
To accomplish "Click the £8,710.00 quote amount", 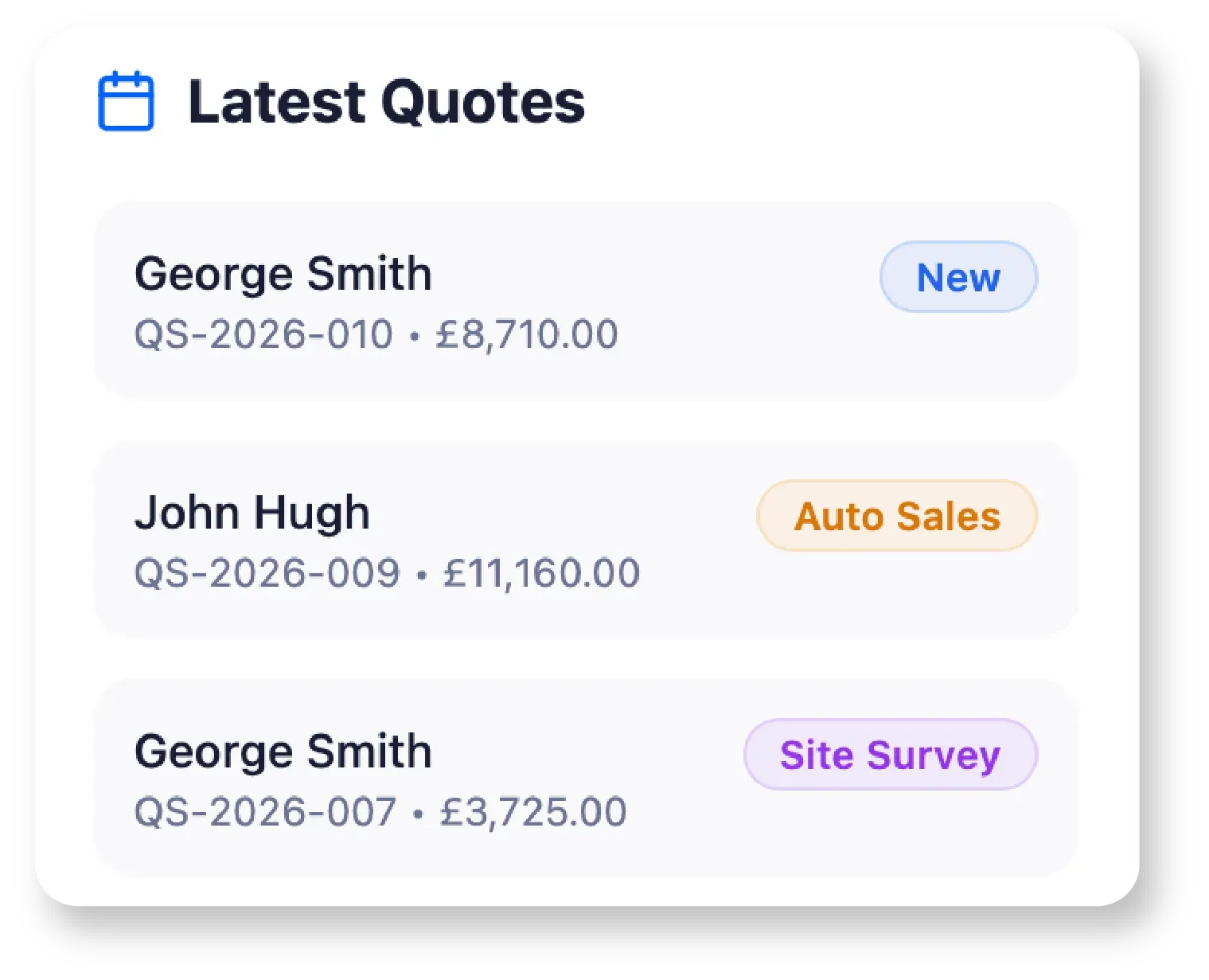I will [x=526, y=334].
